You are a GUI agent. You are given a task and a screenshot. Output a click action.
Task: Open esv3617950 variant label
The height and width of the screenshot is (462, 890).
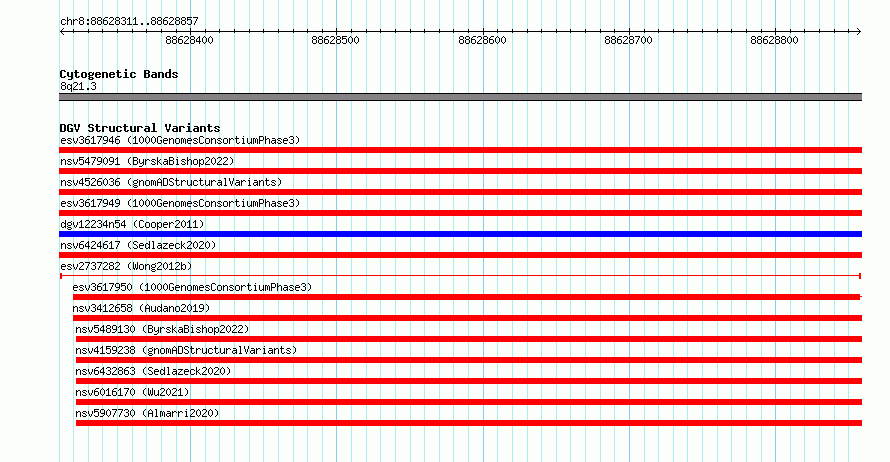pos(192,287)
